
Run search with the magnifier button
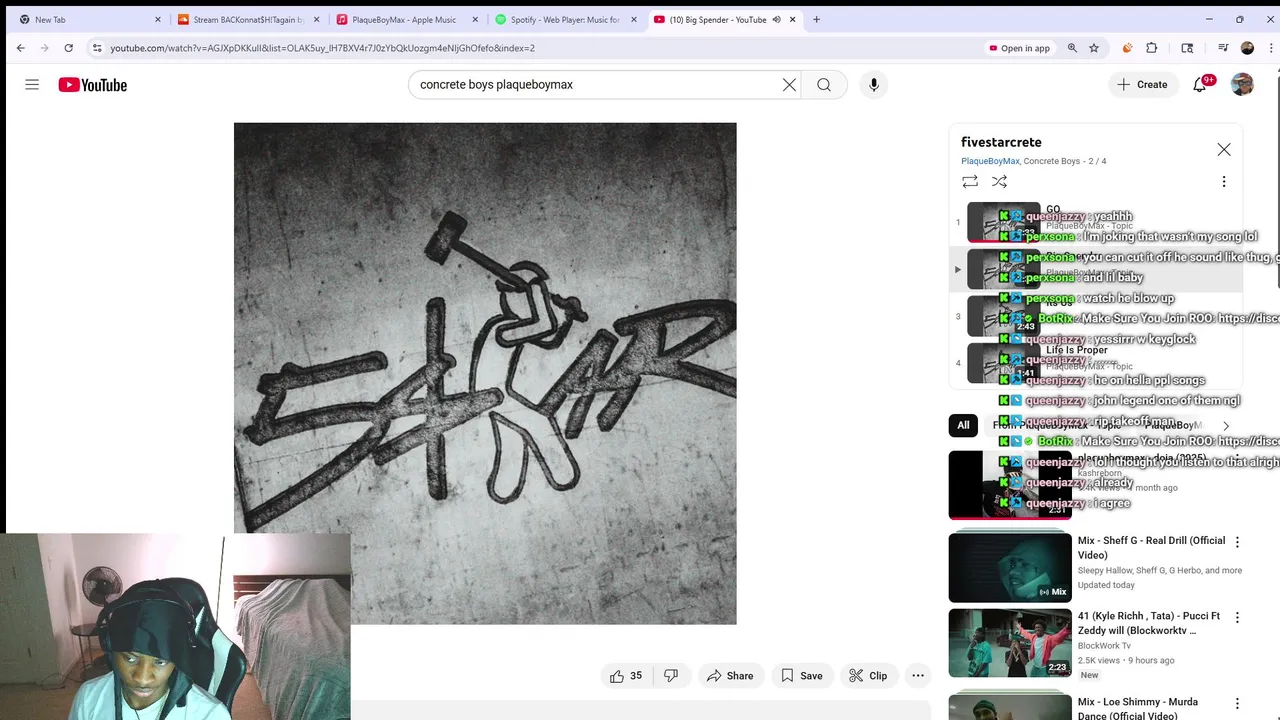(824, 85)
